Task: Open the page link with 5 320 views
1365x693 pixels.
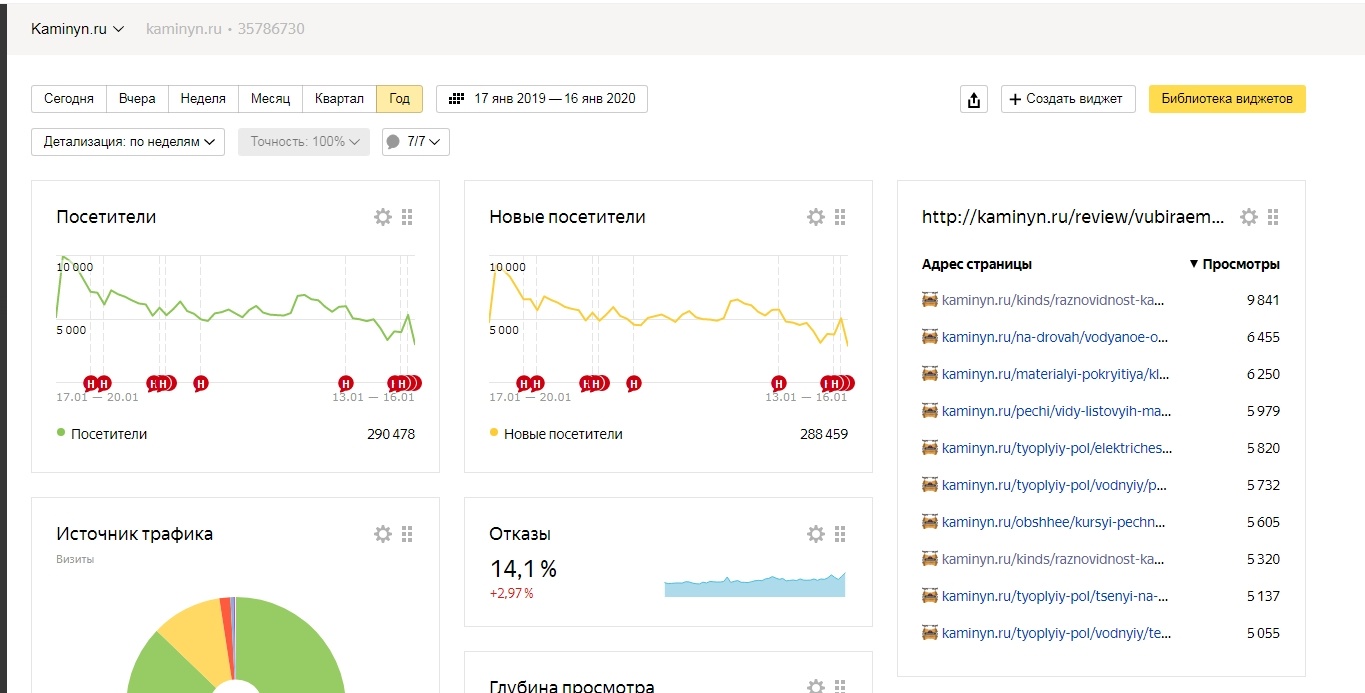Action: [x=1054, y=559]
